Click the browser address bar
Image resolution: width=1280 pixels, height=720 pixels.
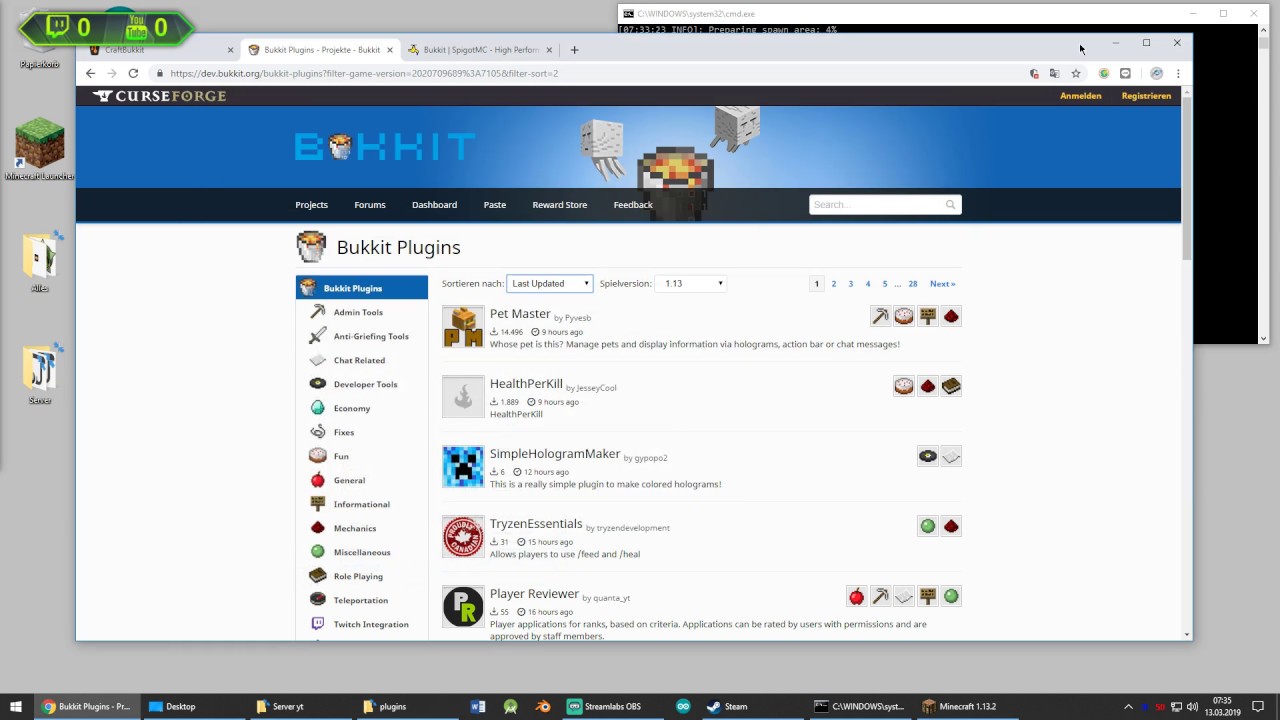(590, 73)
